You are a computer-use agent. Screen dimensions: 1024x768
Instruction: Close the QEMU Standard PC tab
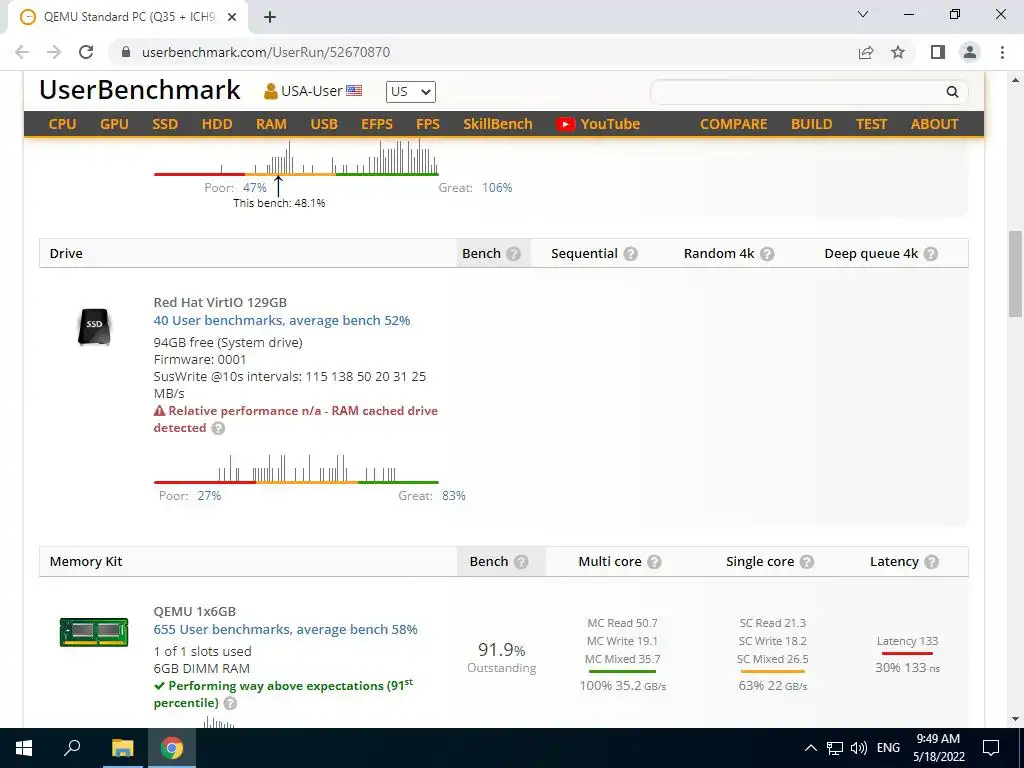pos(232,18)
